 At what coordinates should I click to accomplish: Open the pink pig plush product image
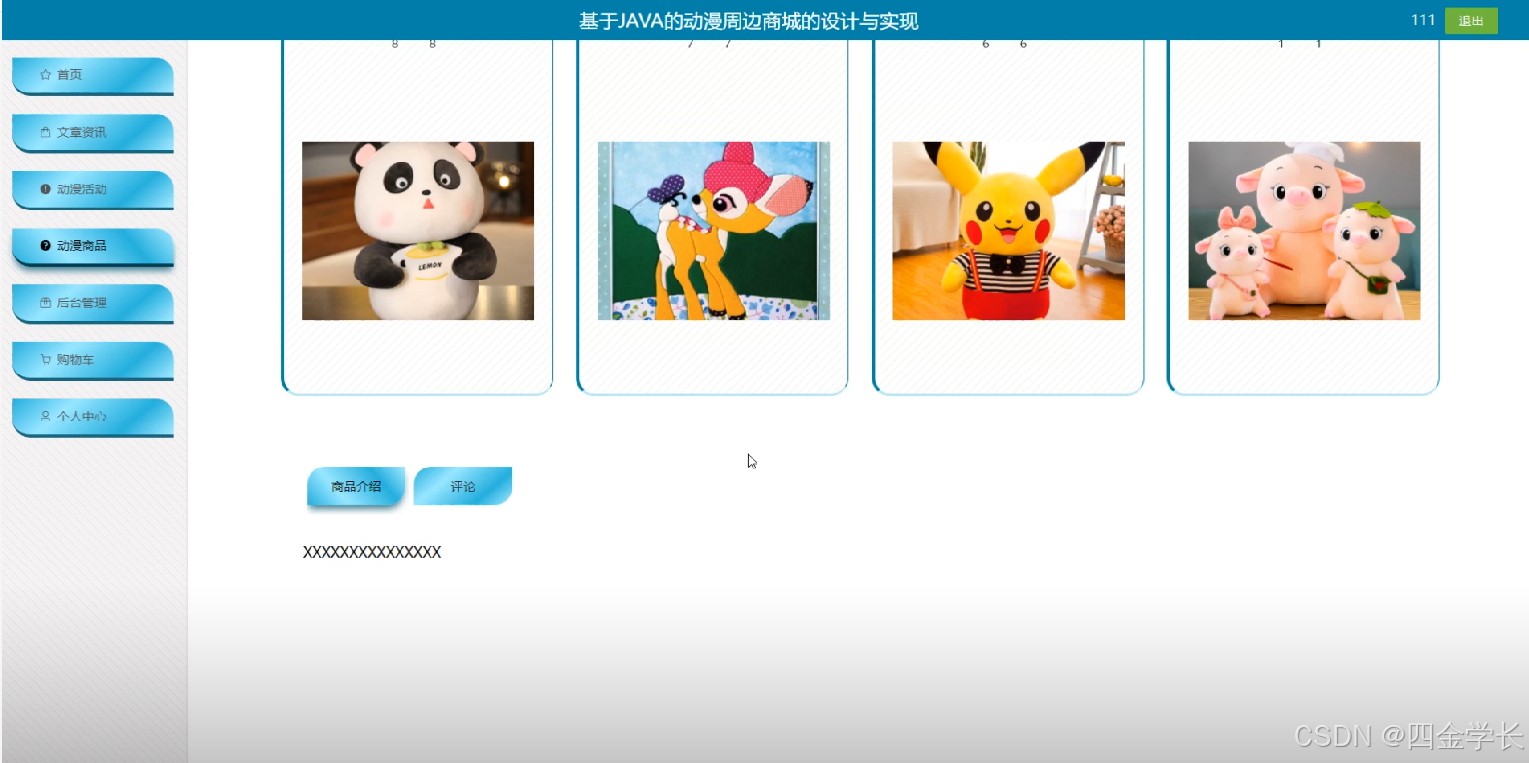pyautogui.click(x=1304, y=231)
